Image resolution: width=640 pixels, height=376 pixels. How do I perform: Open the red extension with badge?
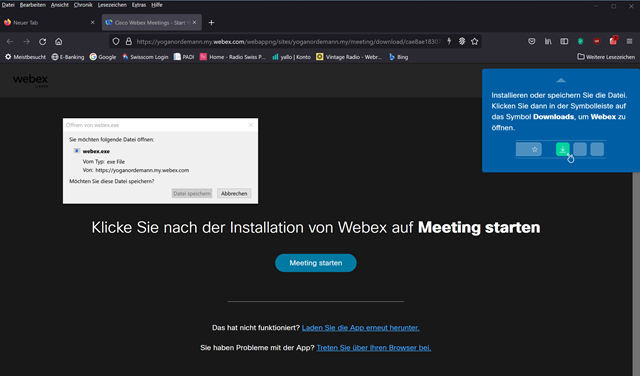(613, 41)
